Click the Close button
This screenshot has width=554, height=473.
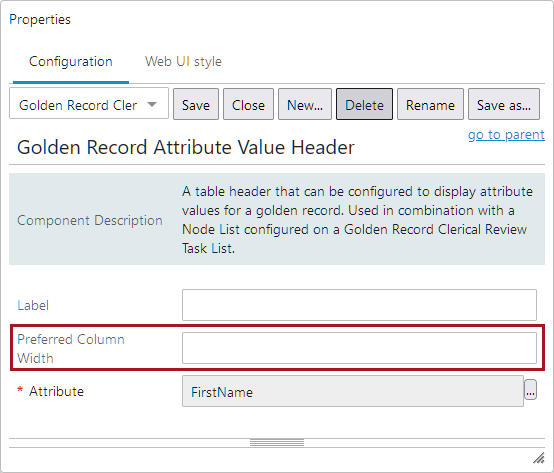coord(248,104)
